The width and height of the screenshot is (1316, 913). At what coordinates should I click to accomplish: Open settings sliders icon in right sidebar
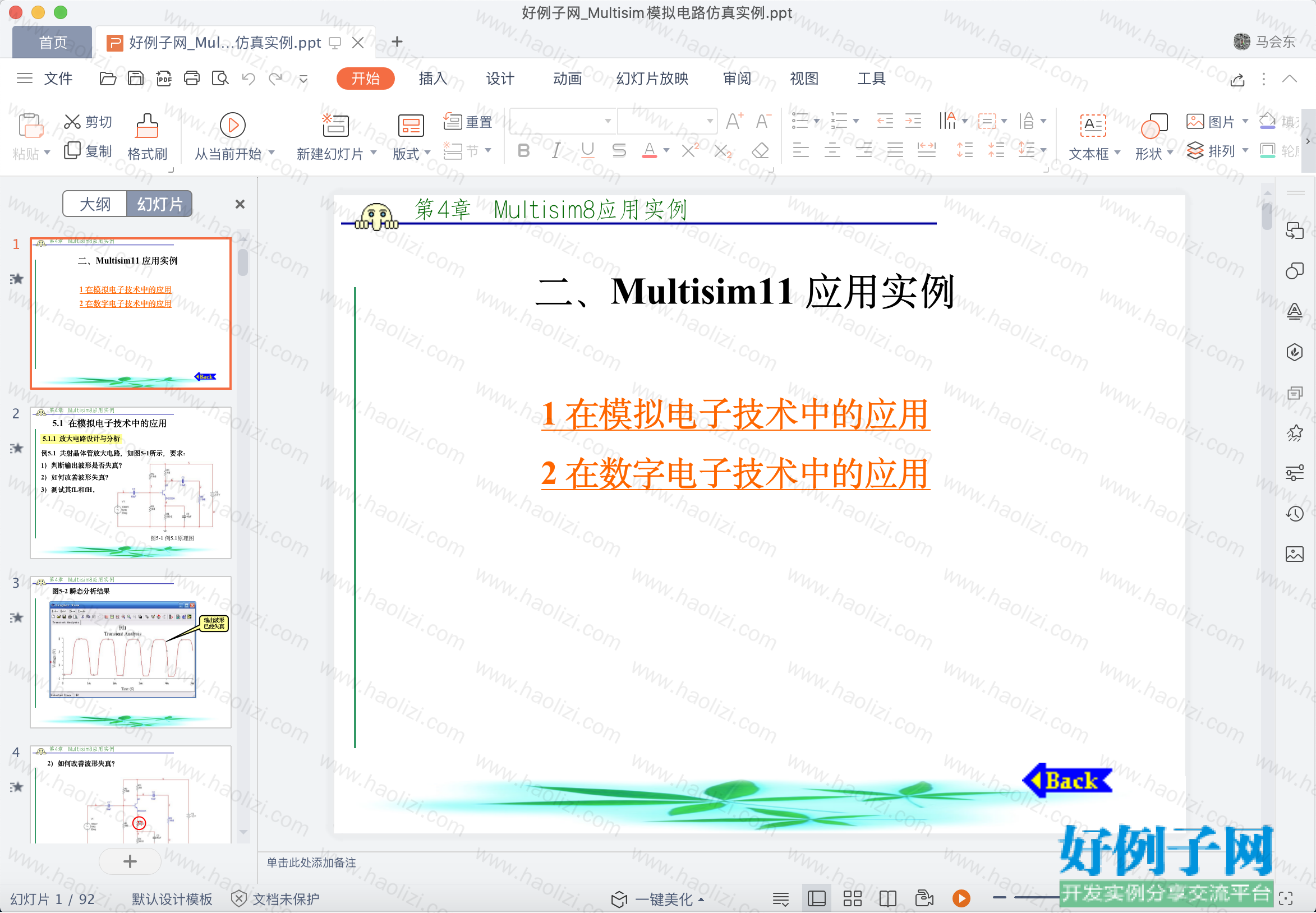coord(1294,473)
